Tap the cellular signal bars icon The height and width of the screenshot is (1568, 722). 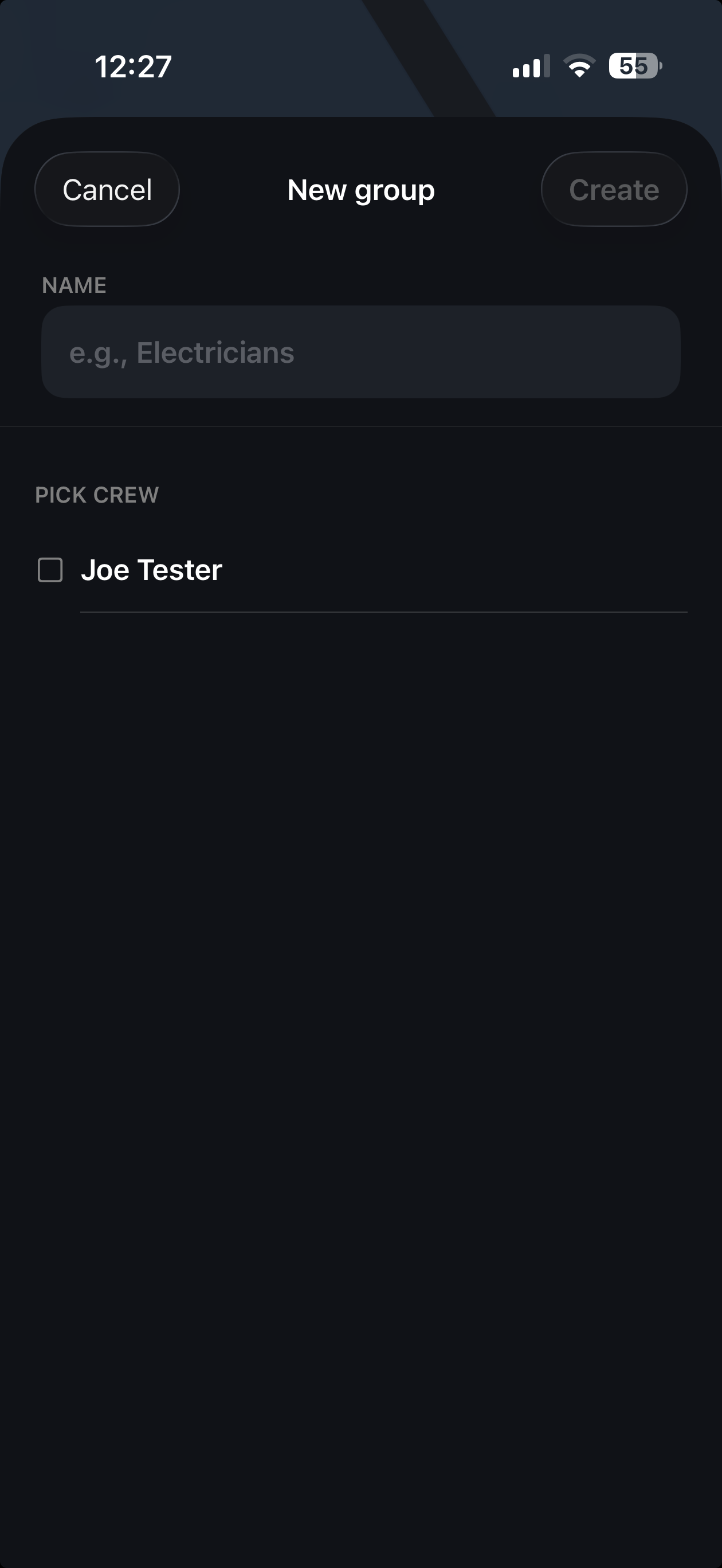coord(531,66)
